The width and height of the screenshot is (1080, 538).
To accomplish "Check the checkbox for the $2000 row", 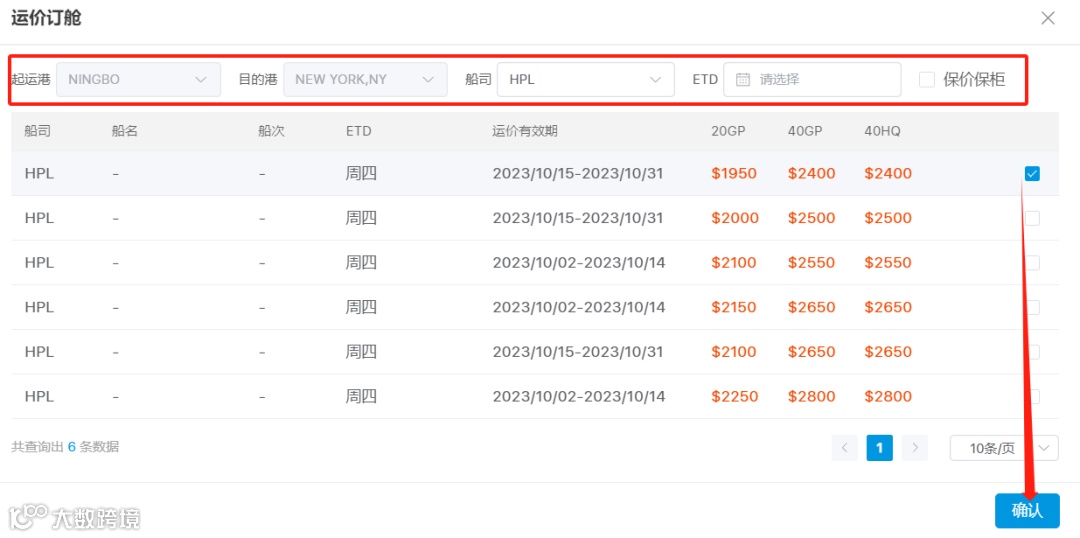I will tap(1032, 218).
